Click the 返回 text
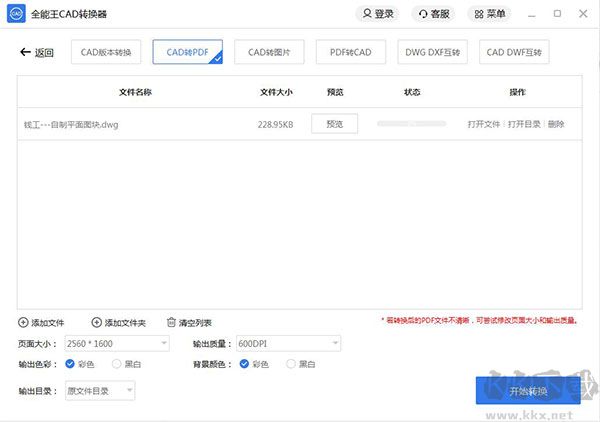The image size is (600, 422). [x=44, y=52]
